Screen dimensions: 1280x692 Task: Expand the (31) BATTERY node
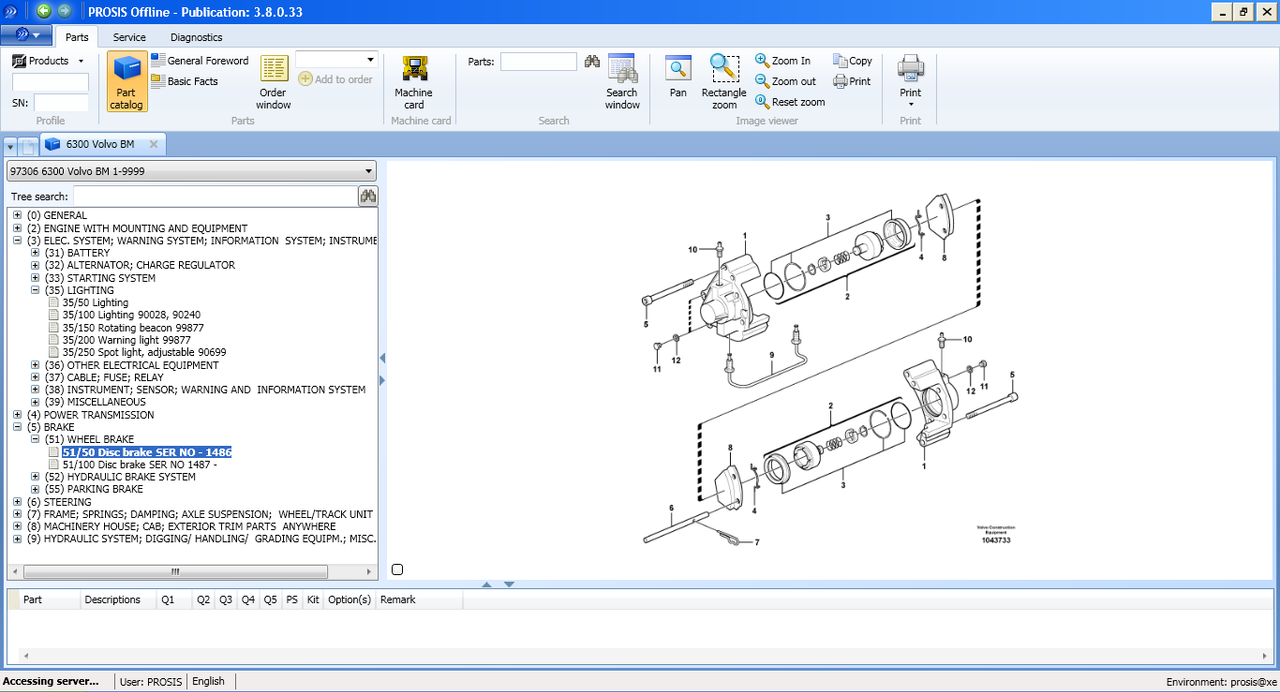click(35, 253)
